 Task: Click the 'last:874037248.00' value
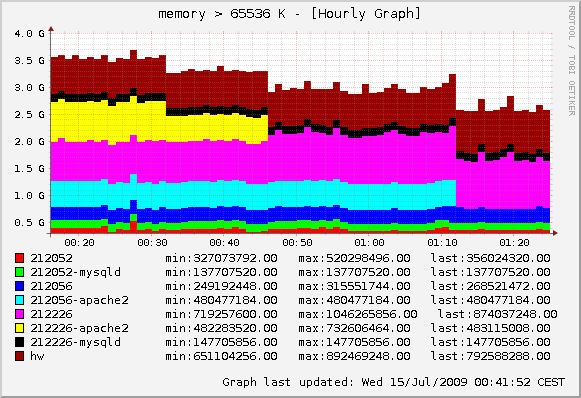click(498, 314)
